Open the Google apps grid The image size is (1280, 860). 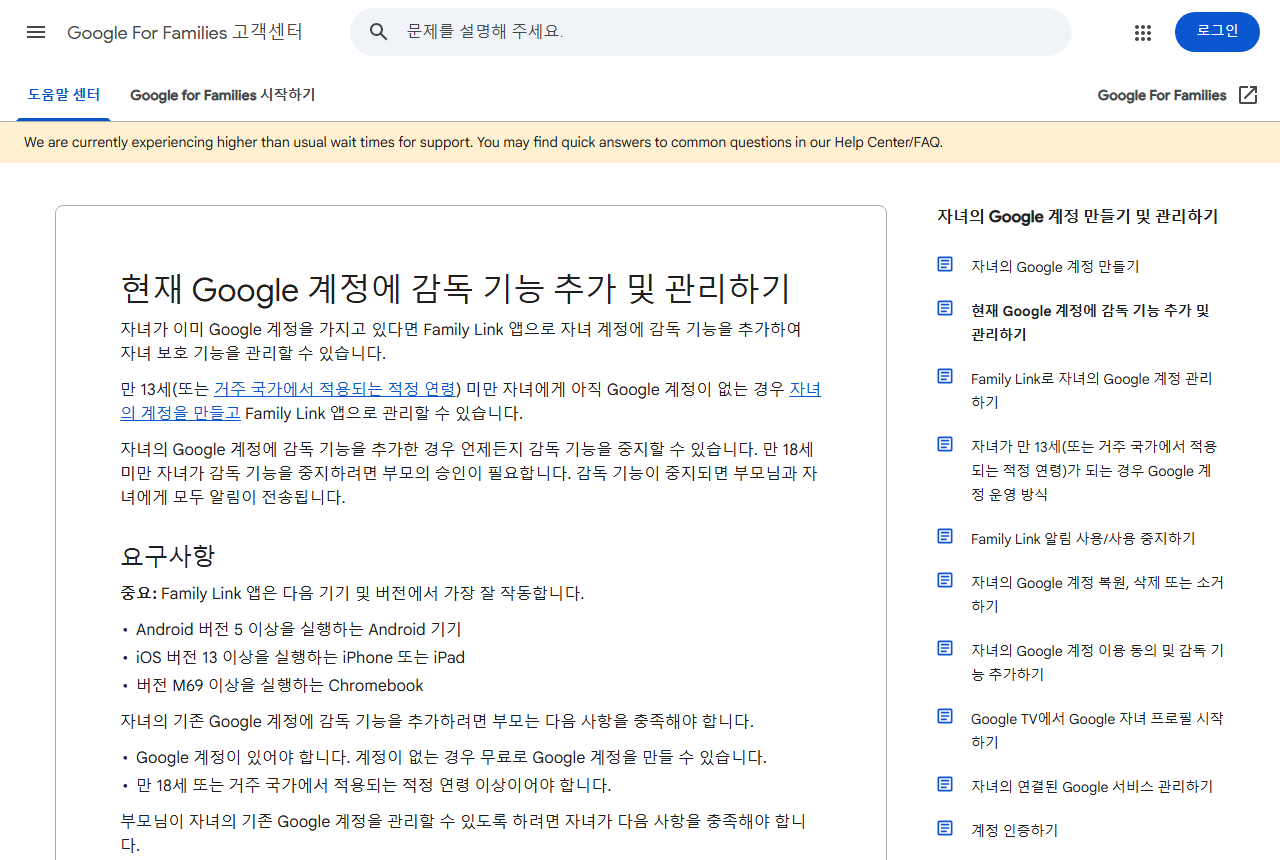click(x=1143, y=33)
